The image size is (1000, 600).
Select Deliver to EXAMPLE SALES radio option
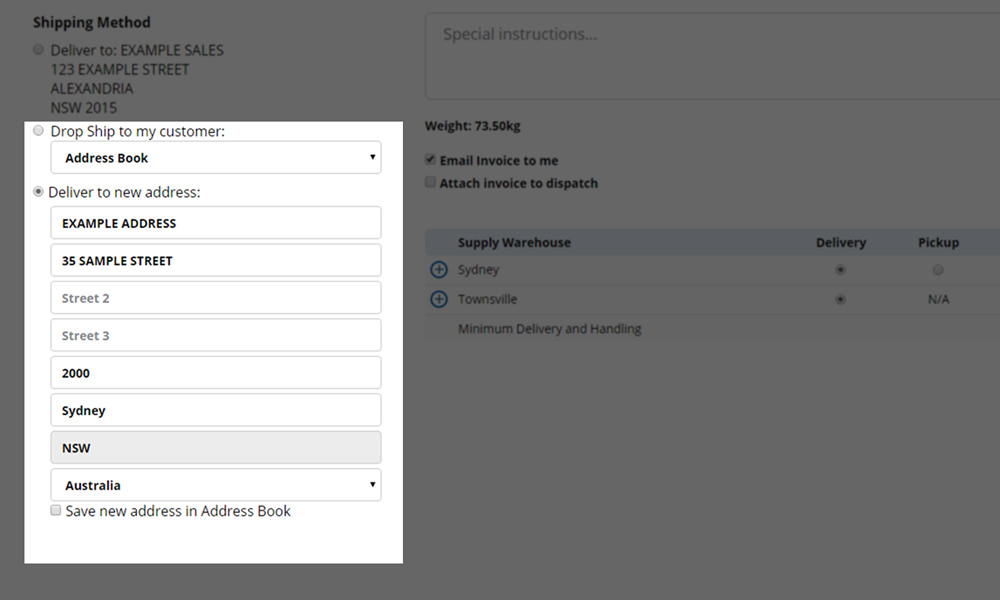pos(39,50)
